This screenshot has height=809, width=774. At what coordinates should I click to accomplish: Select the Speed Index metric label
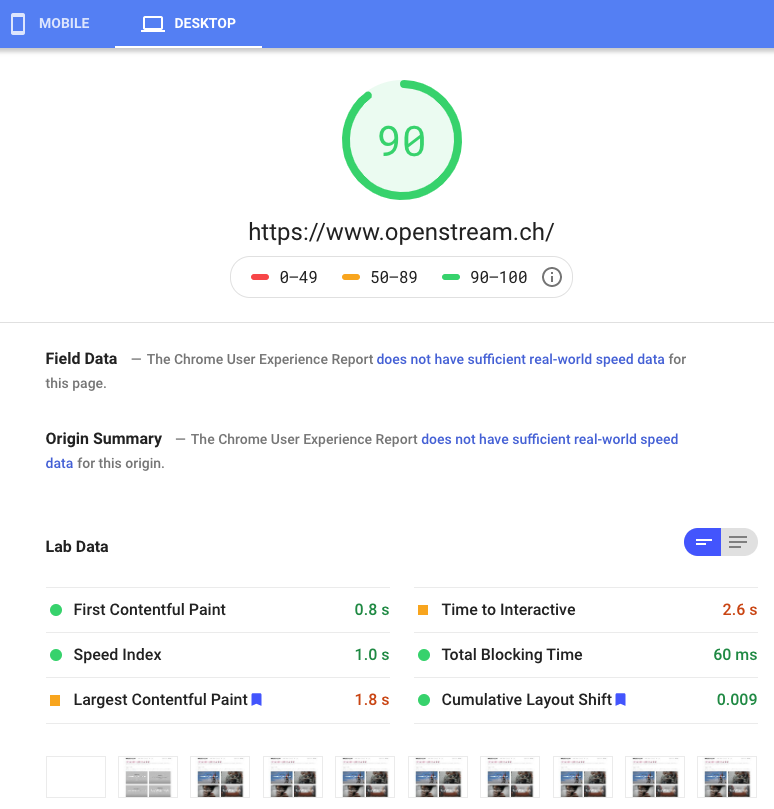117,654
